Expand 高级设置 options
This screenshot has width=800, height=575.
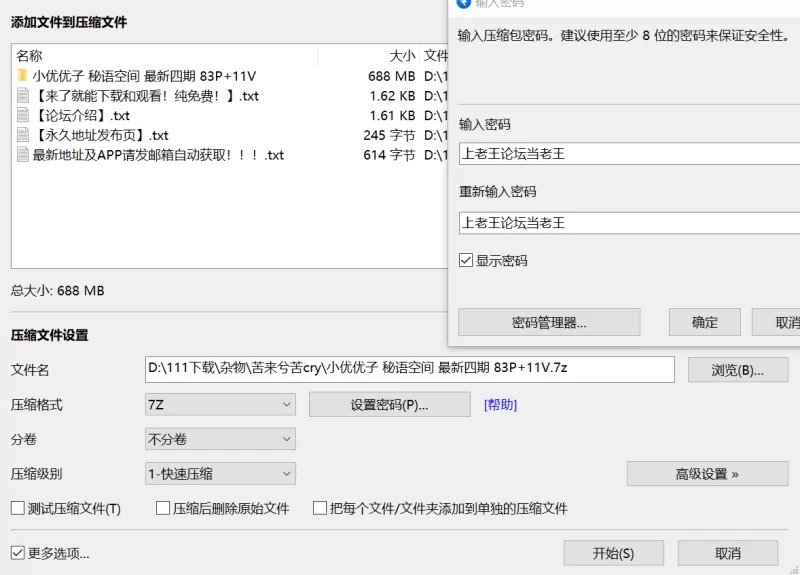(708, 474)
